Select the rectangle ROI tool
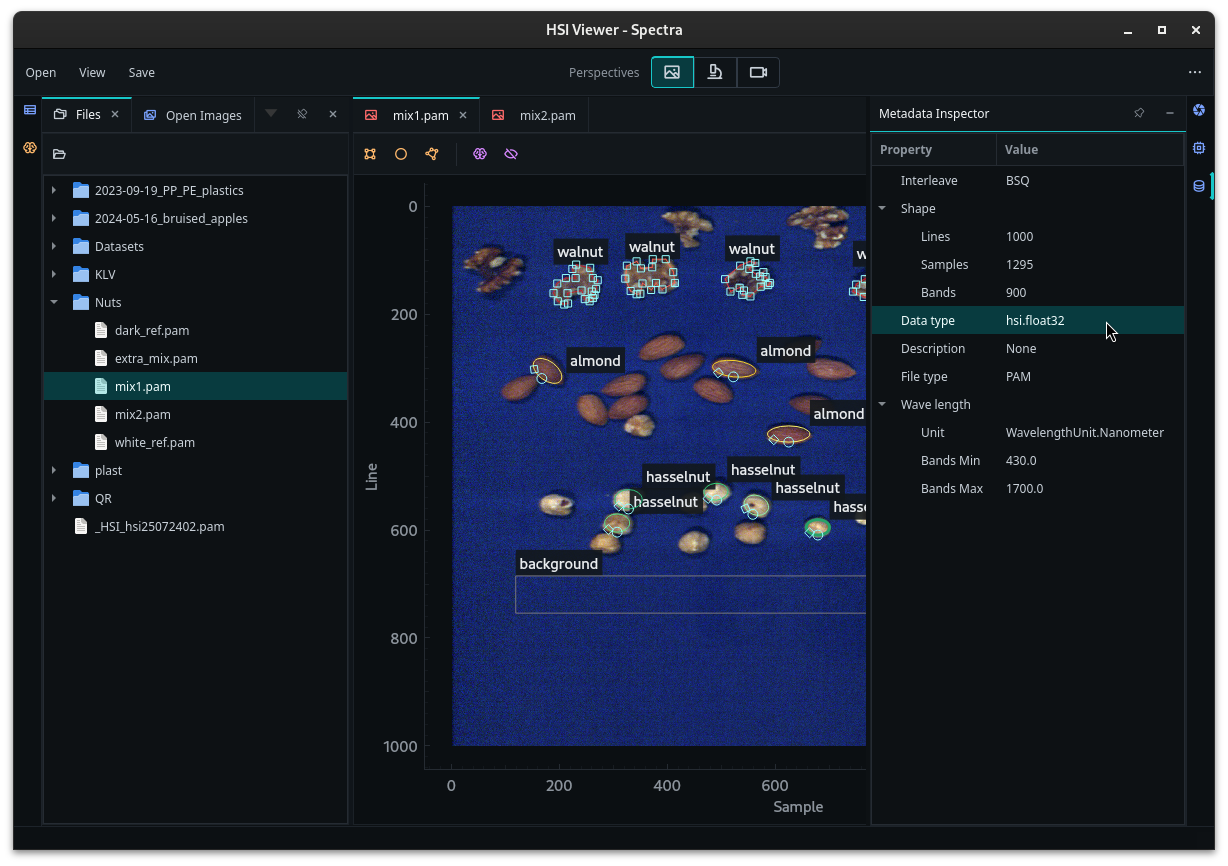Screen dimensions: 1228x866 [370, 154]
